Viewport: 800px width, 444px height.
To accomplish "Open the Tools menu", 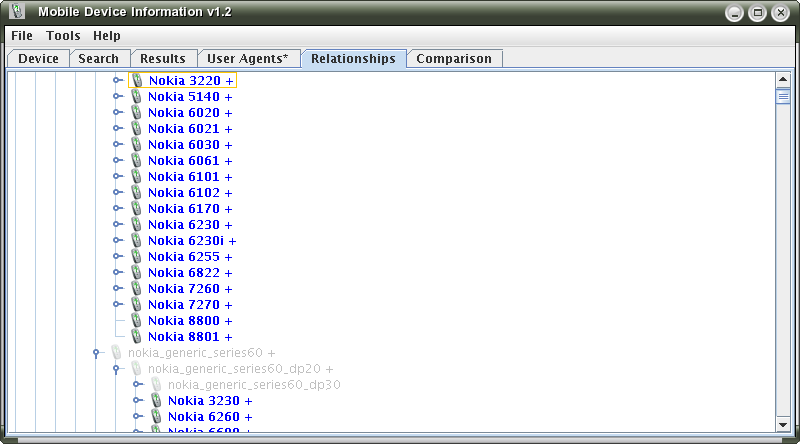I will (x=63, y=35).
